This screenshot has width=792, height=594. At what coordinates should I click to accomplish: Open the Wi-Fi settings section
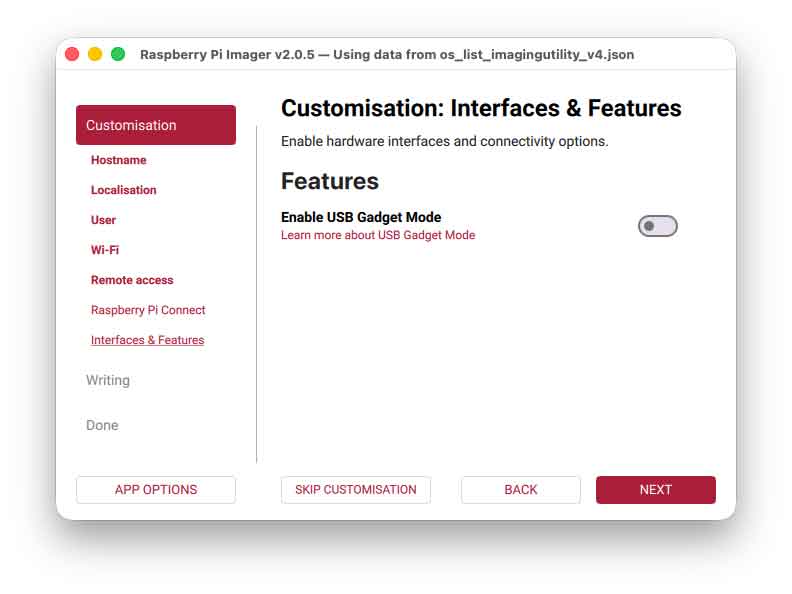[x=105, y=250]
